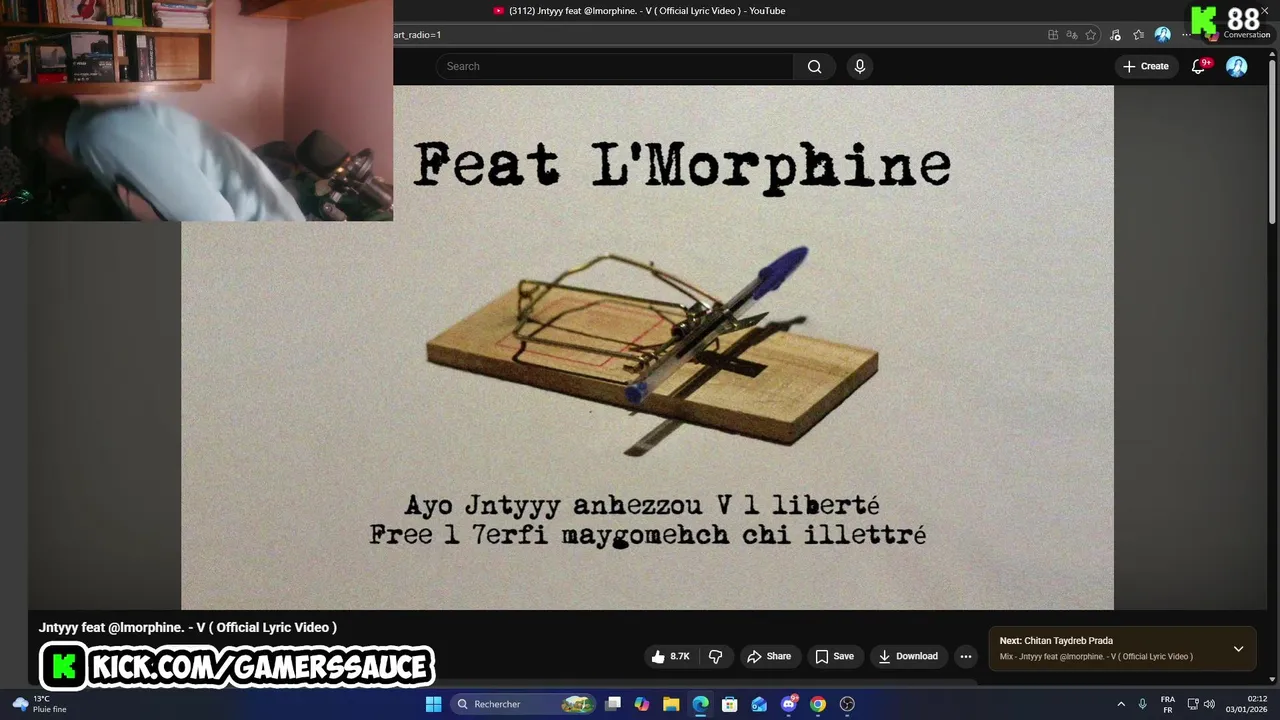This screenshot has height=720, width=1280.
Task: Download the video
Action: pyautogui.click(x=908, y=656)
